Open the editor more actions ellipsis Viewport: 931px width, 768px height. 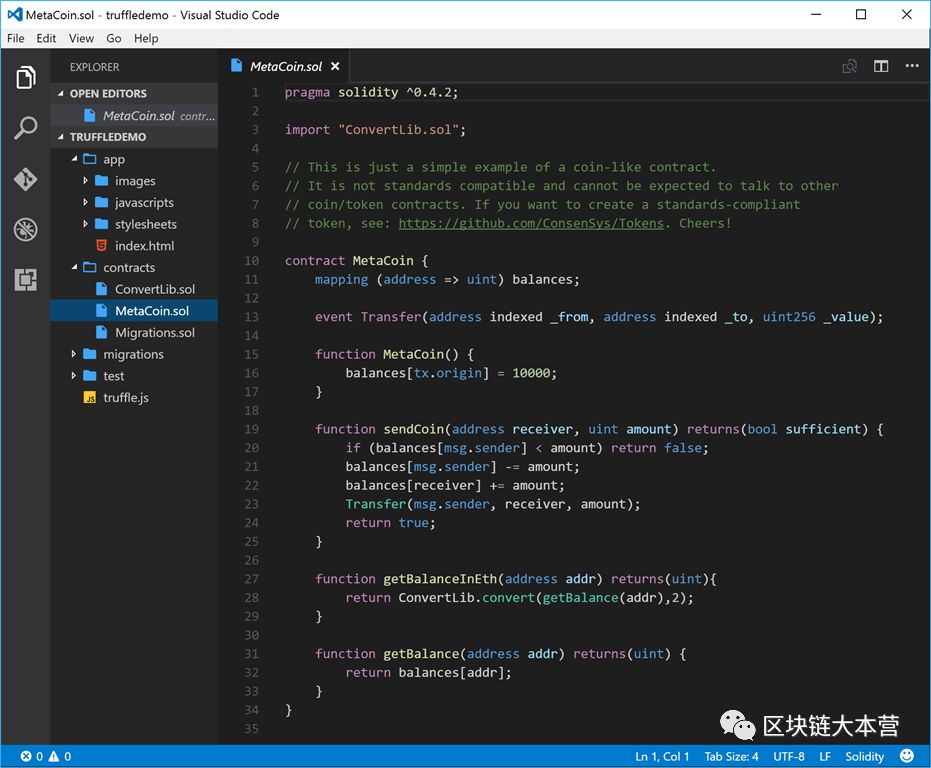click(x=912, y=65)
